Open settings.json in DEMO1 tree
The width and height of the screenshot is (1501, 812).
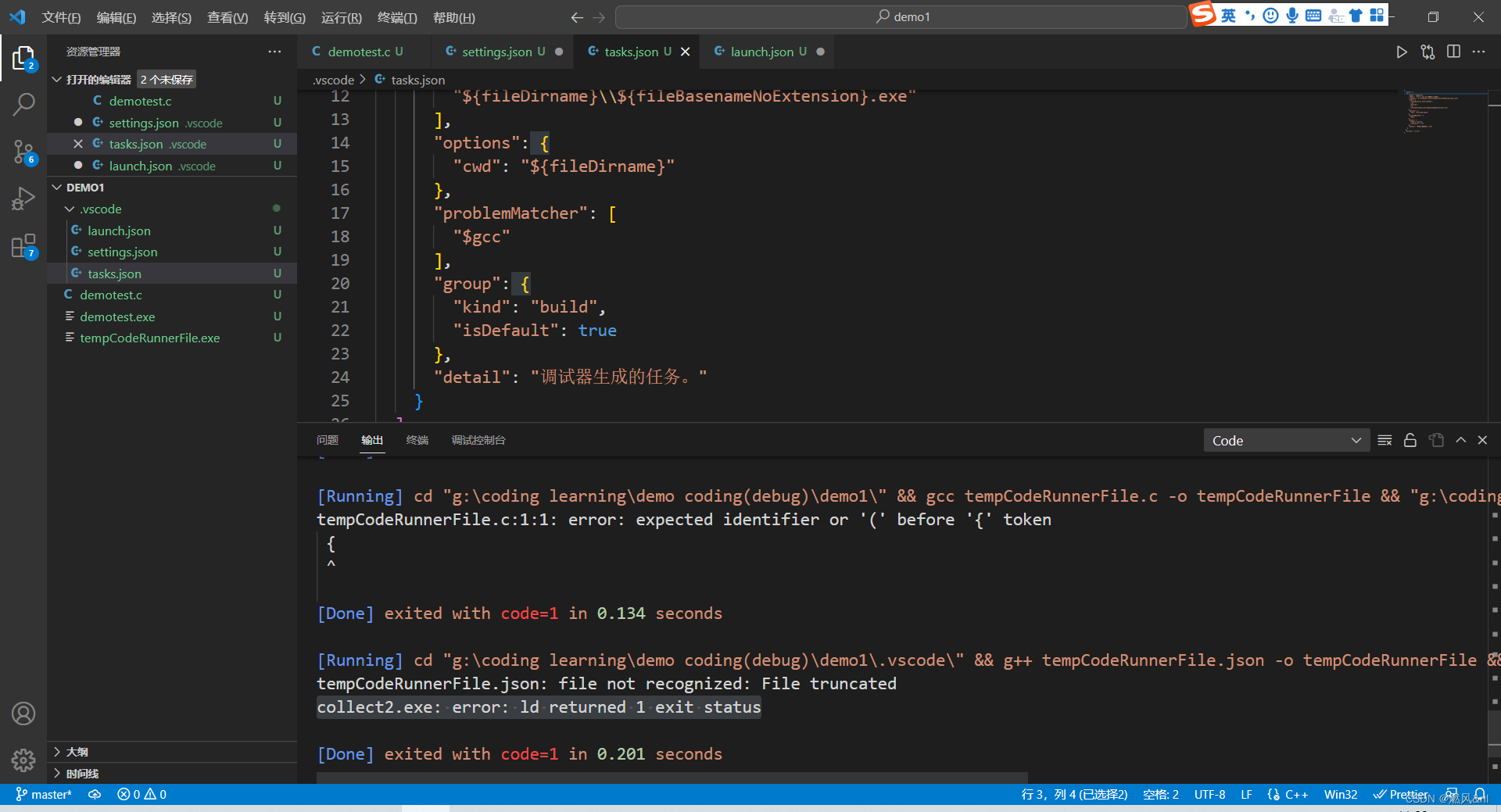pos(172,252)
